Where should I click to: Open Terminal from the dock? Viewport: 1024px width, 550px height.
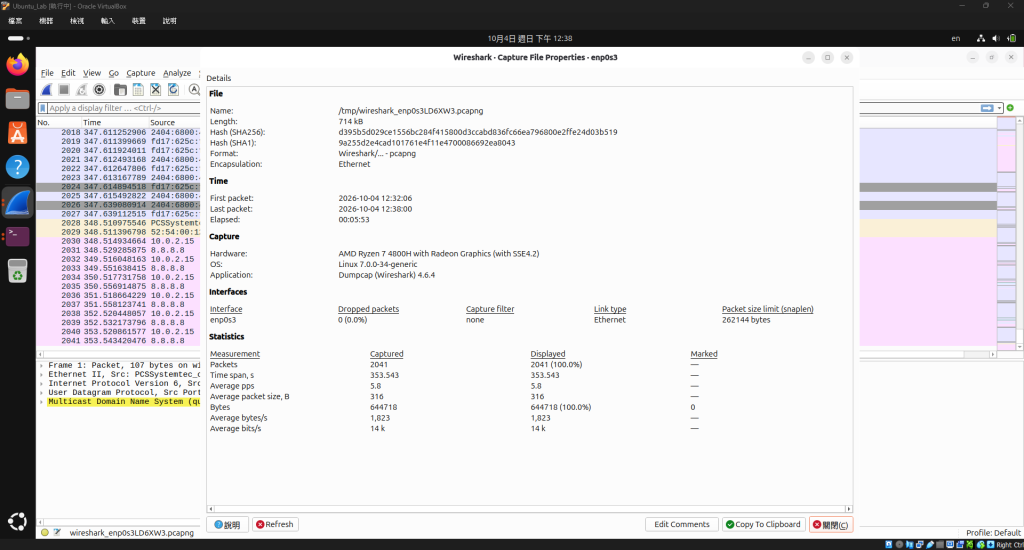(x=18, y=236)
